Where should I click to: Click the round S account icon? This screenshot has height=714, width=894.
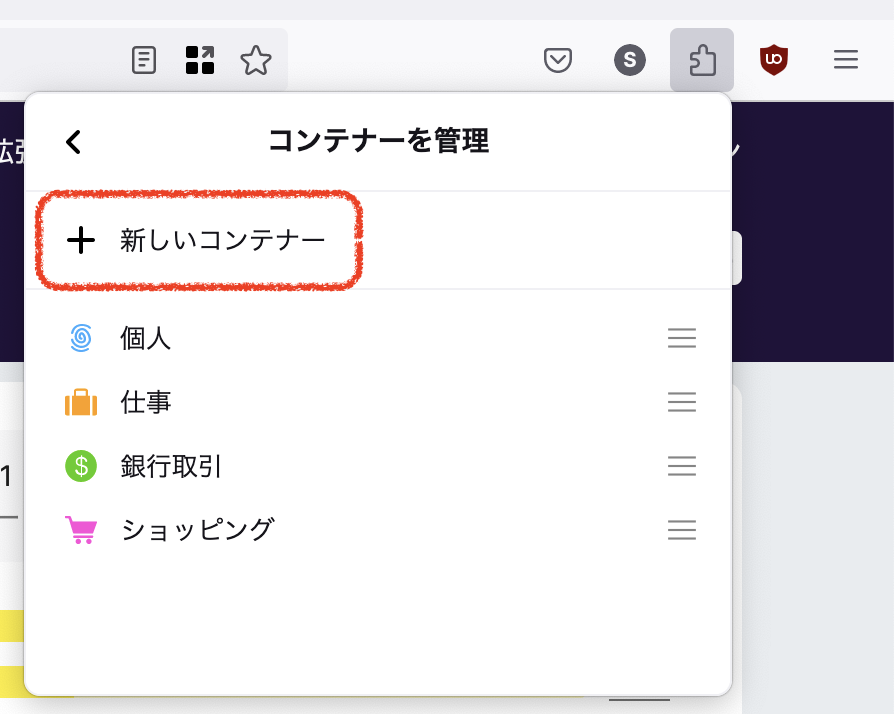[x=629, y=60]
